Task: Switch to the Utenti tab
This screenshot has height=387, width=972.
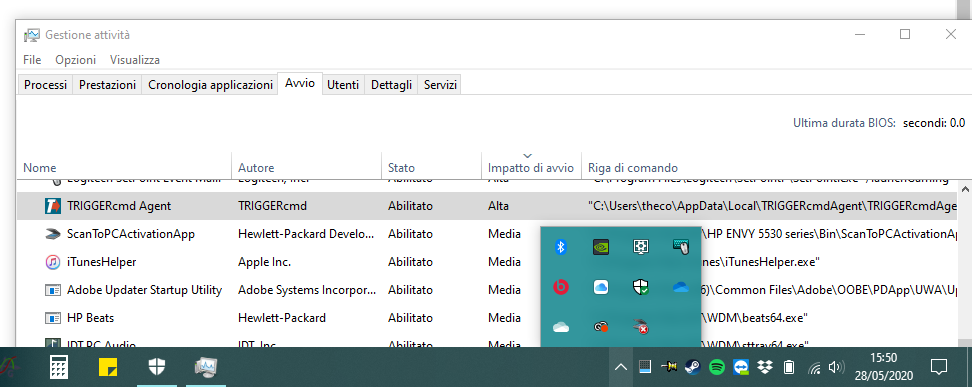Action: click(x=343, y=85)
